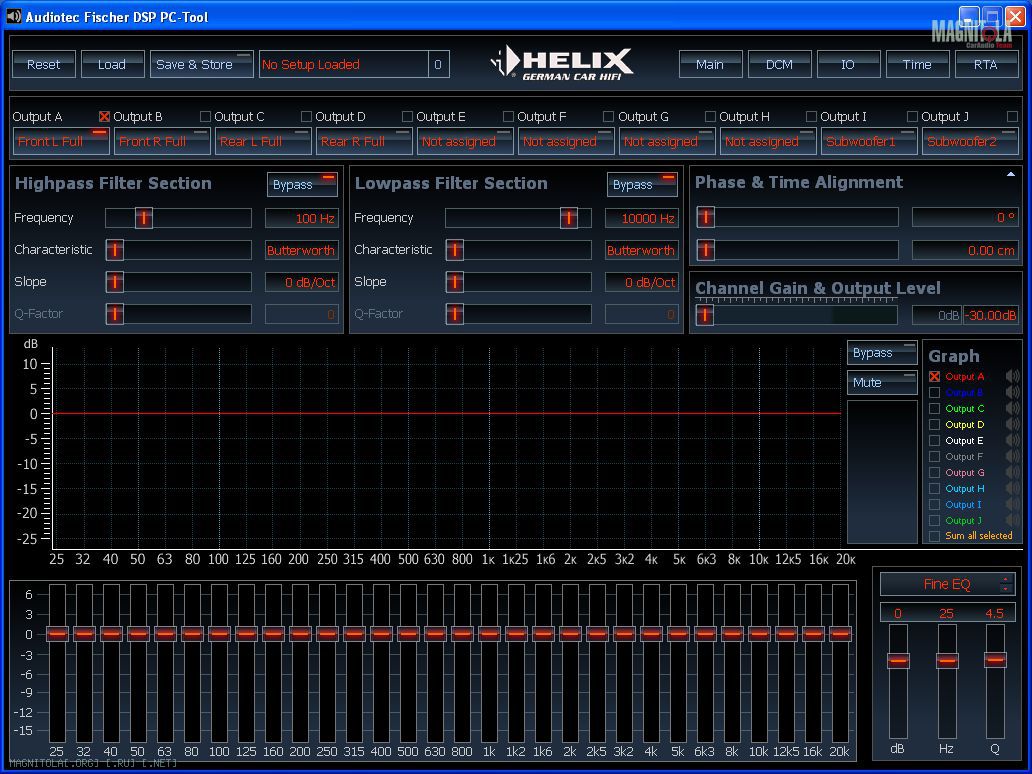Click the 100 Hz EQ band slider
This screenshot has width=1032, height=774.
(x=219, y=634)
